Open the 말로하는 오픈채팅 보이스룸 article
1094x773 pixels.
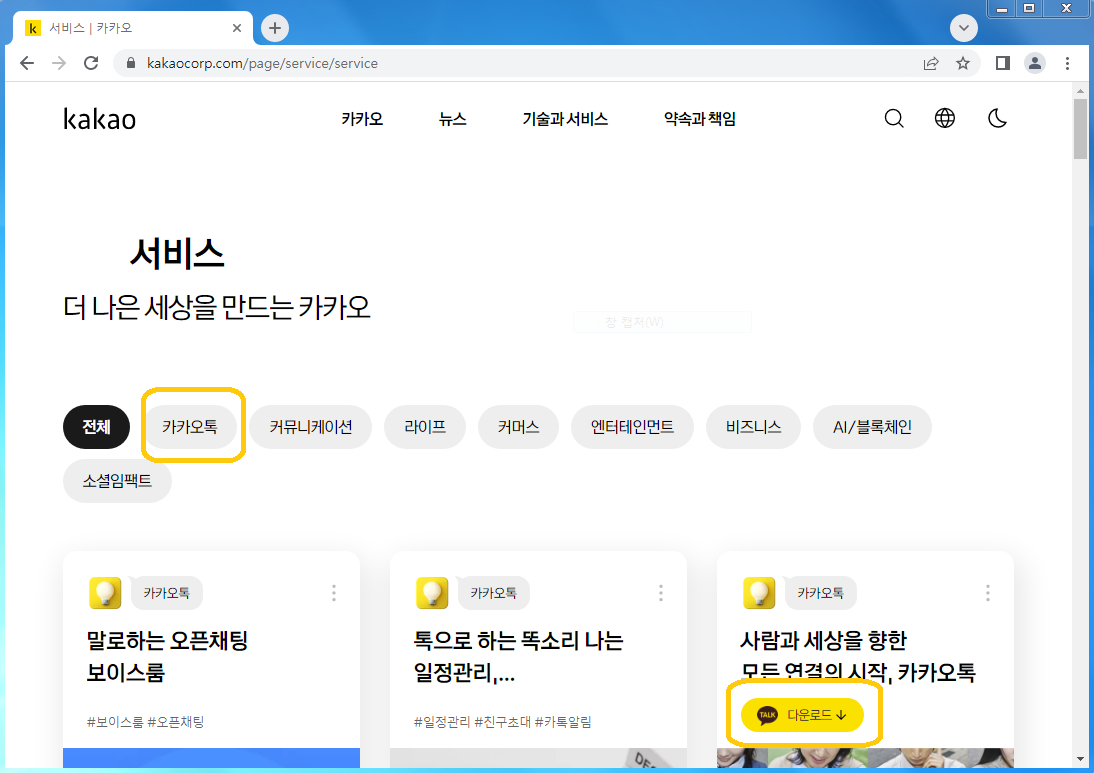(x=167, y=656)
